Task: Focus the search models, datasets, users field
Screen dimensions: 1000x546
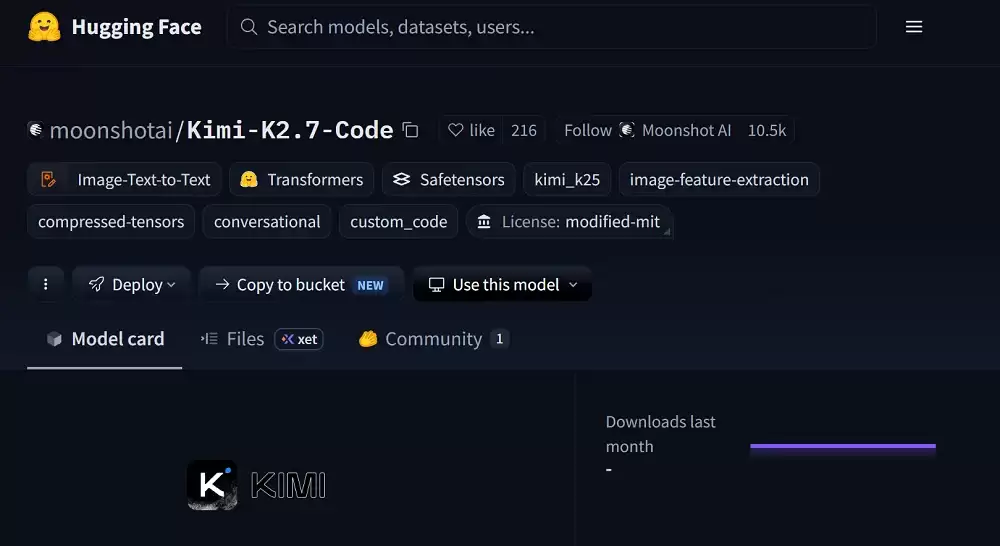Action: [552, 27]
